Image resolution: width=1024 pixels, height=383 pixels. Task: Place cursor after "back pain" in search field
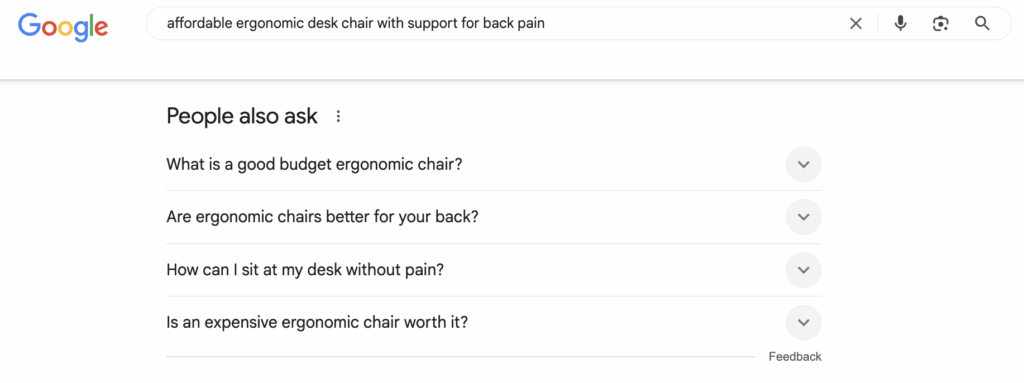547,24
